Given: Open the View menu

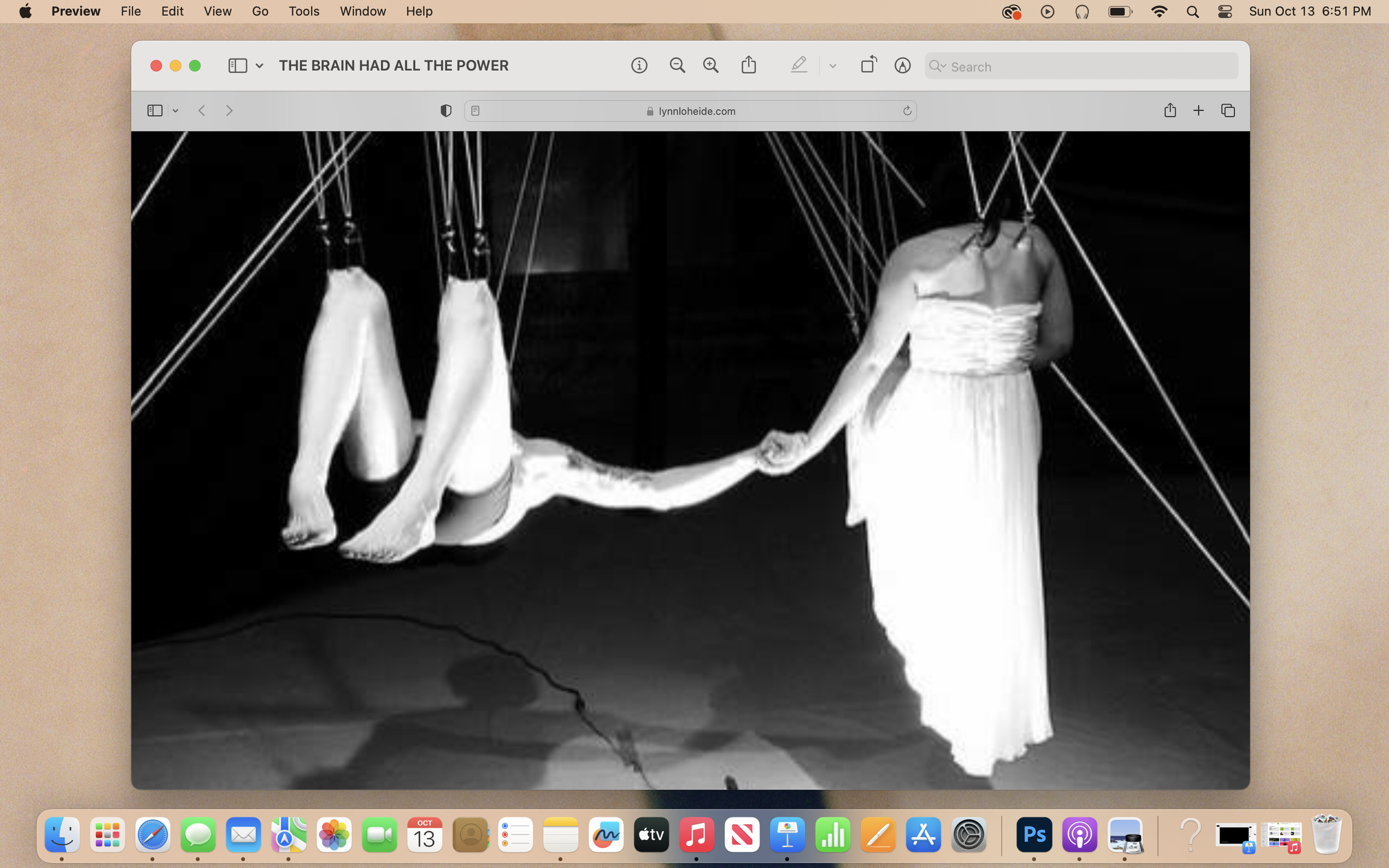Looking at the screenshot, I should click(217, 12).
